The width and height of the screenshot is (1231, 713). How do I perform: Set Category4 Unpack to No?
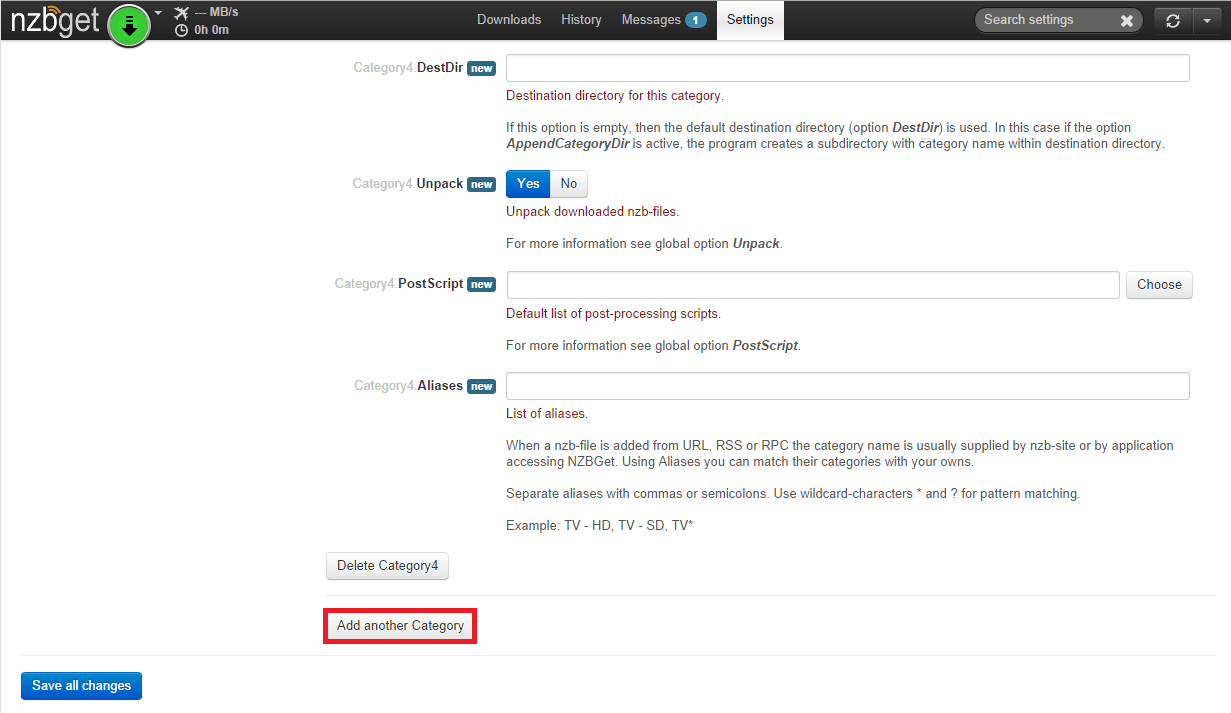(568, 184)
